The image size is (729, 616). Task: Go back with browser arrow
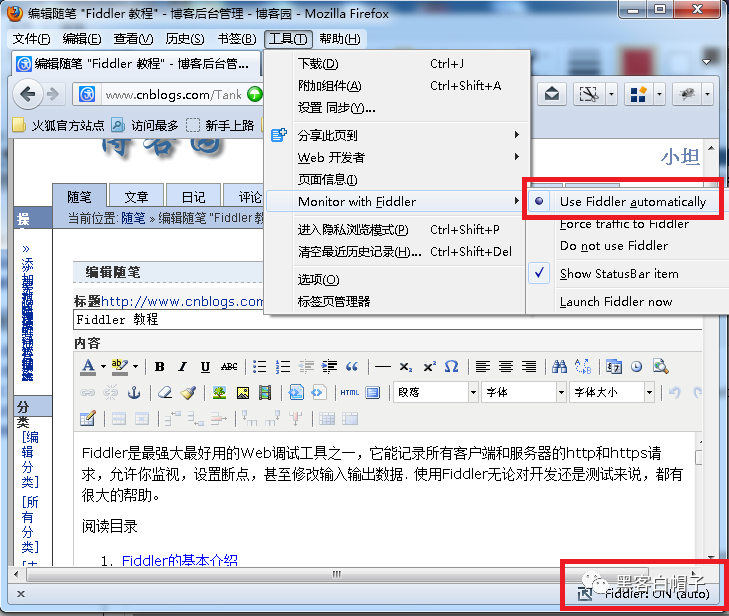(28, 94)
